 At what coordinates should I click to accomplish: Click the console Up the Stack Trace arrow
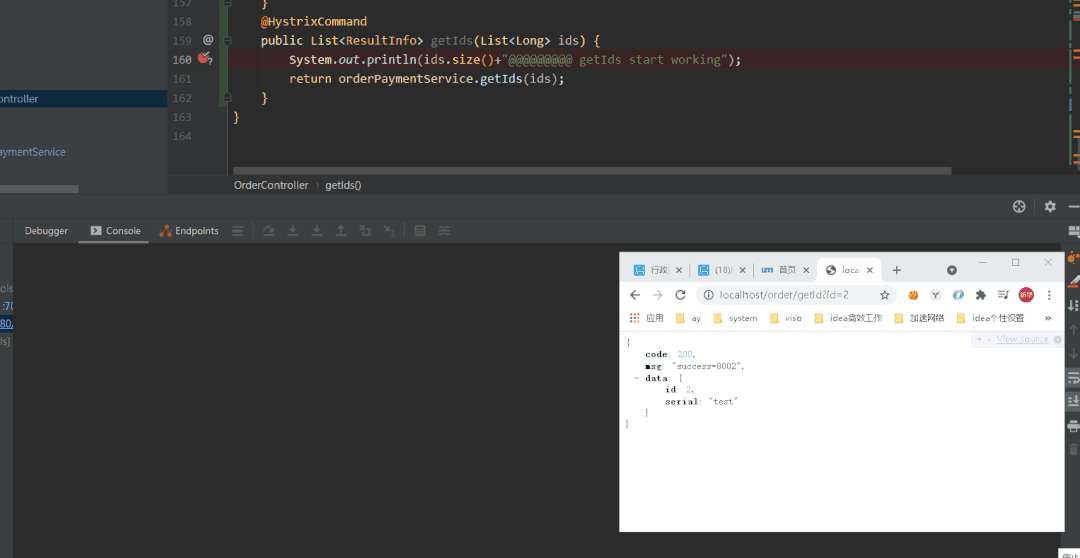coord(1072,330)
